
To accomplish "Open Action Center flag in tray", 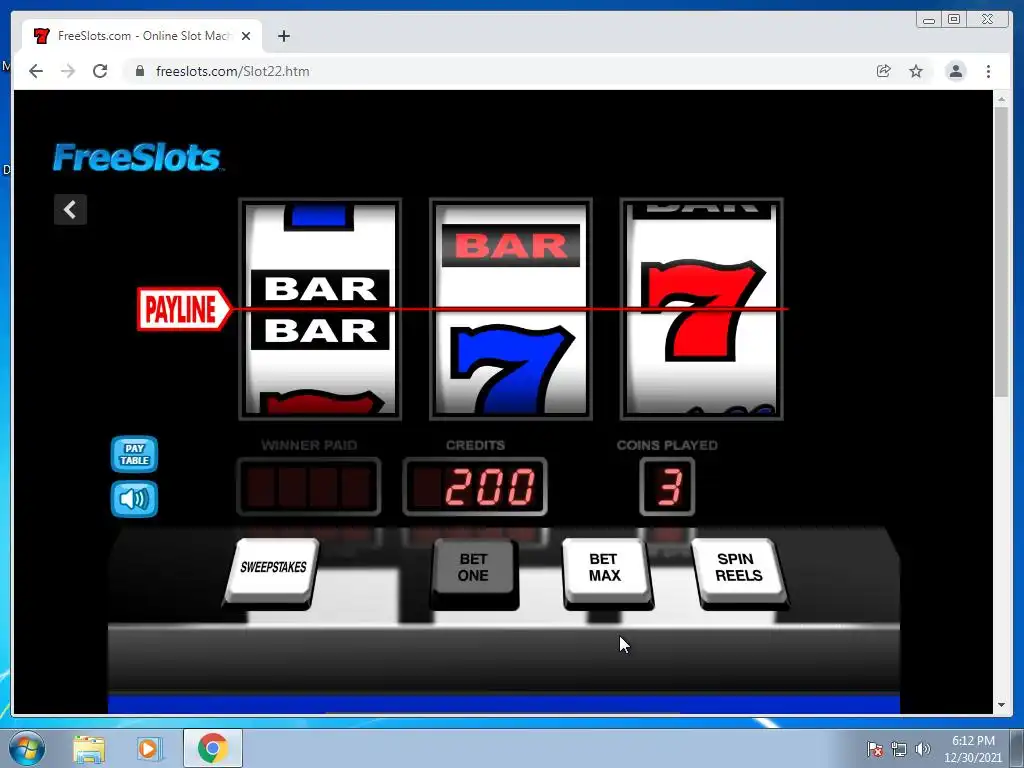I will coord(875,749).
